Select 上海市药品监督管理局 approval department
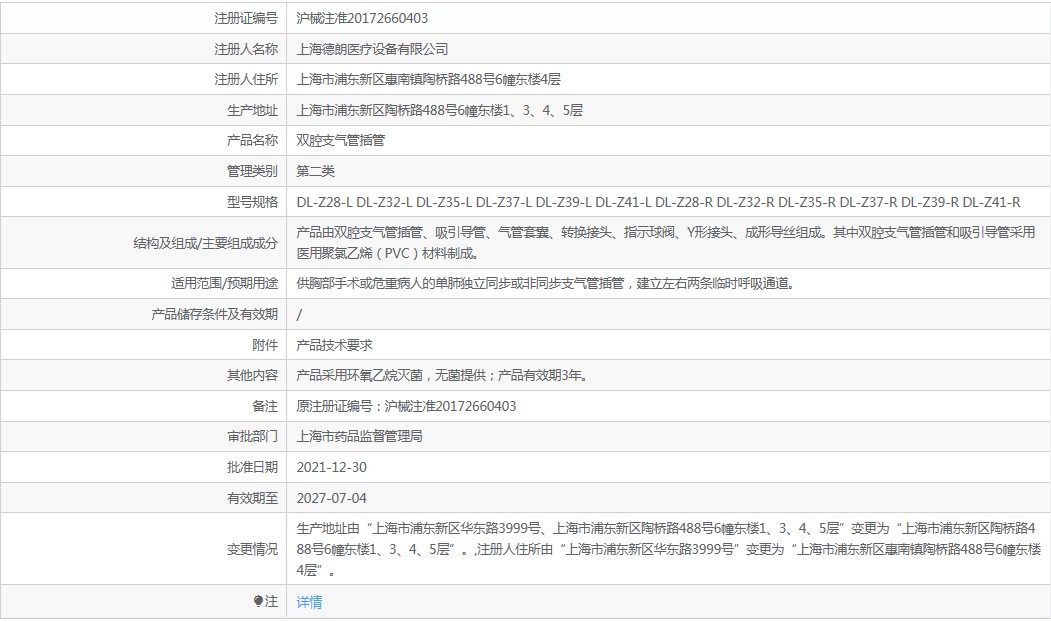 359,436
